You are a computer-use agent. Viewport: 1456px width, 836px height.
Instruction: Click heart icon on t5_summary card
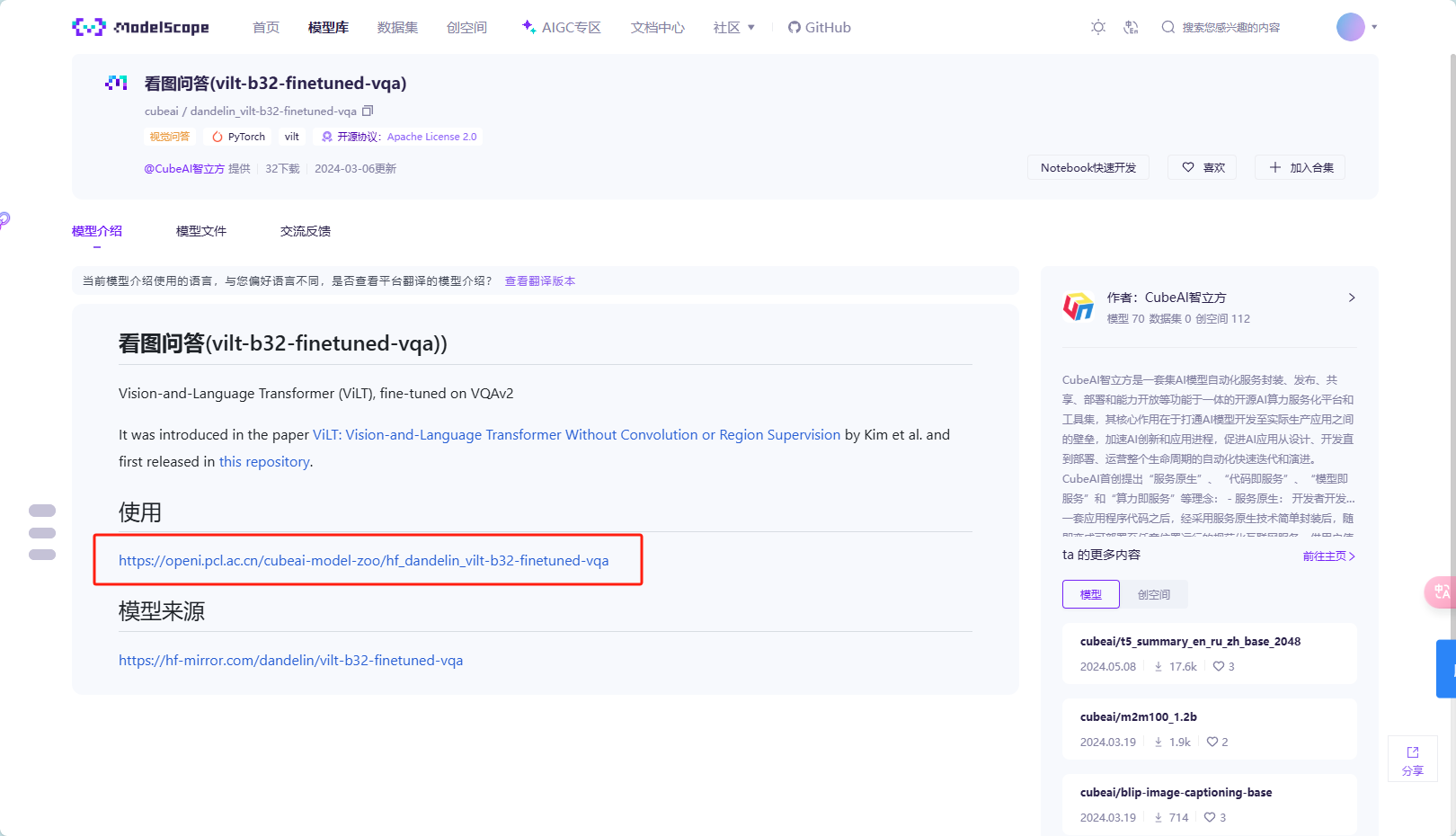pos(1219,666)
